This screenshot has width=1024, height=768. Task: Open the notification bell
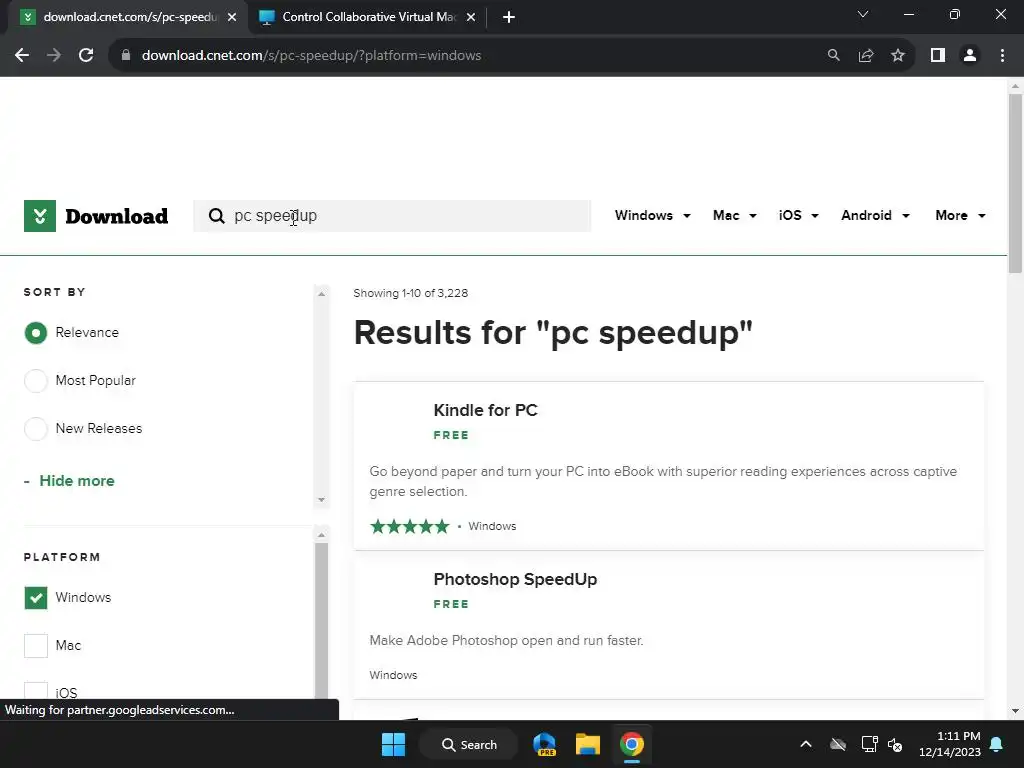click(997, 744)
